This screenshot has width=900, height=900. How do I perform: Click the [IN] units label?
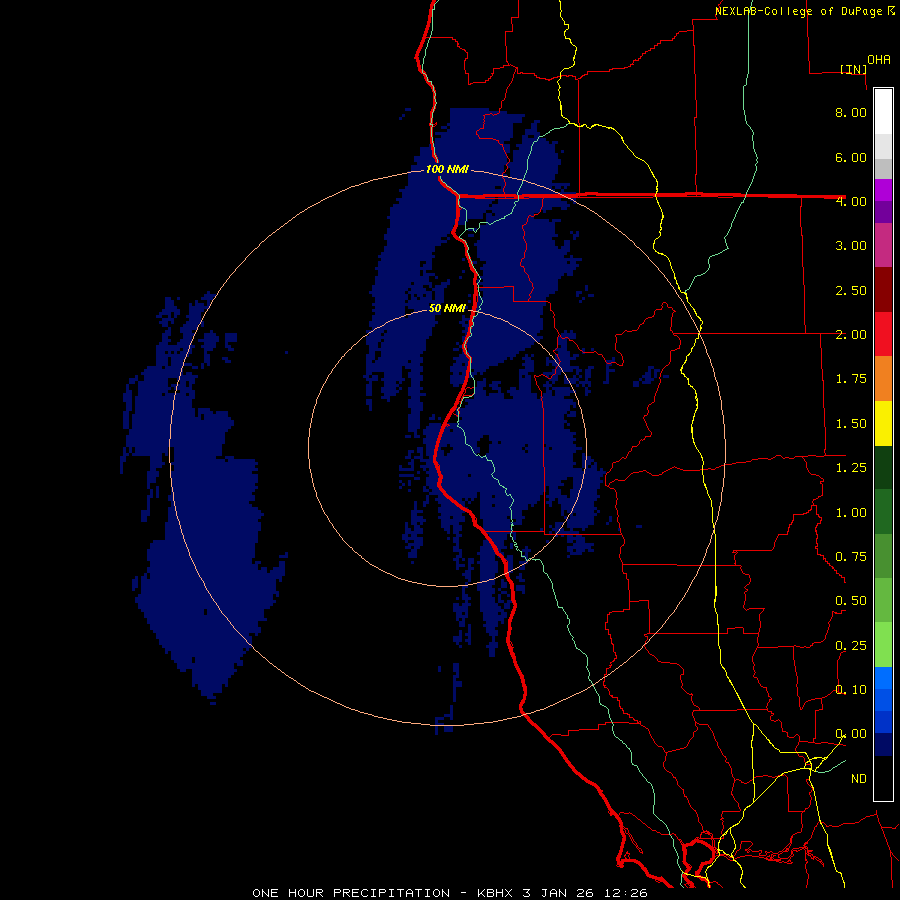coord(853,69)
